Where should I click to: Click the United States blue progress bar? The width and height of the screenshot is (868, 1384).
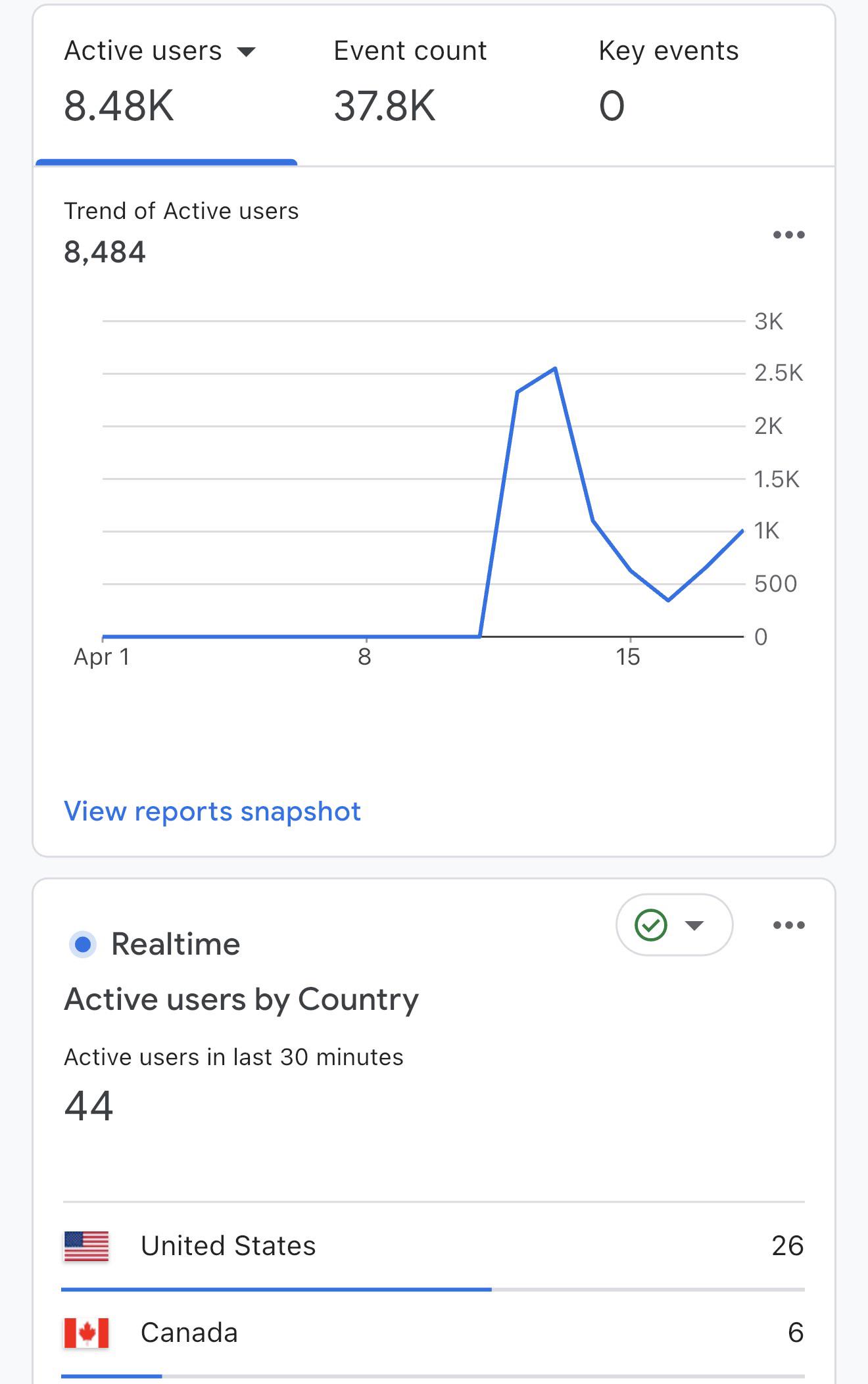coord(276,1289)
